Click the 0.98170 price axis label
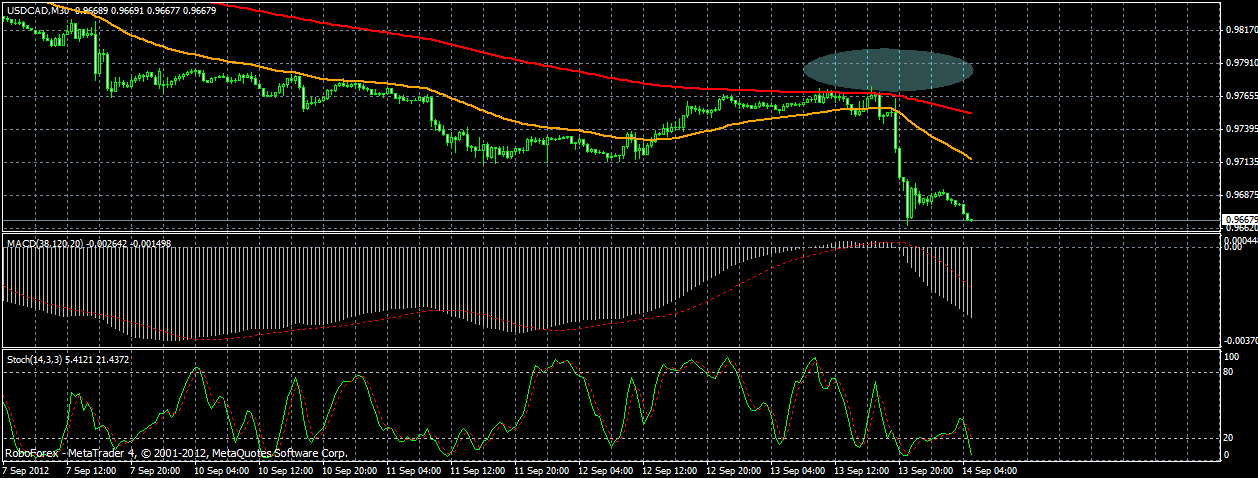 click(x=1239, y=30)
